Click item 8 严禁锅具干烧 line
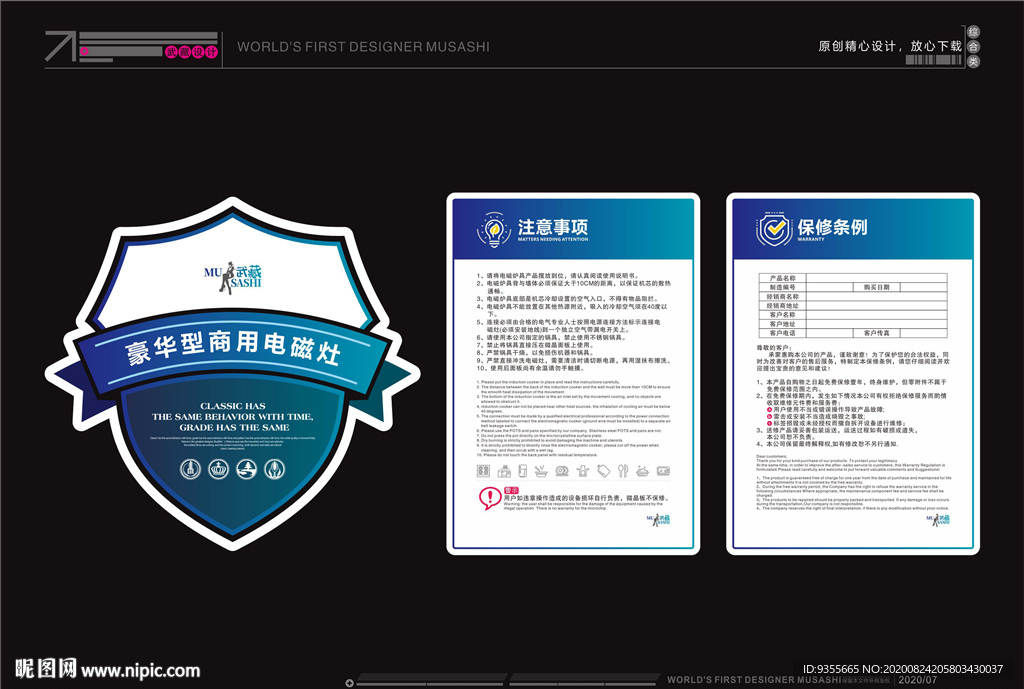The width and height of the screenshot is (1024, 689). point(534,353)
